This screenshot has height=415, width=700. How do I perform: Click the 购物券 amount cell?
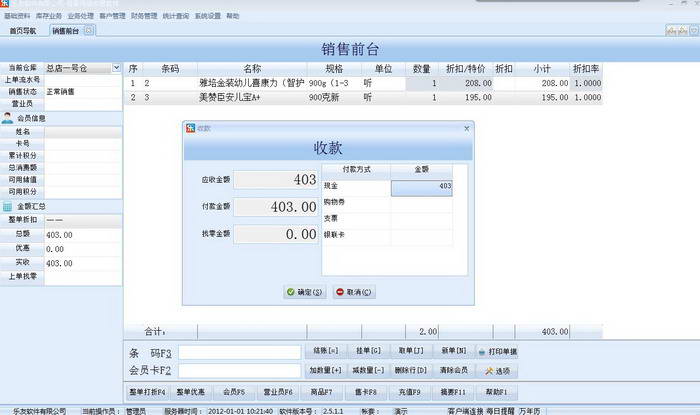421,204
